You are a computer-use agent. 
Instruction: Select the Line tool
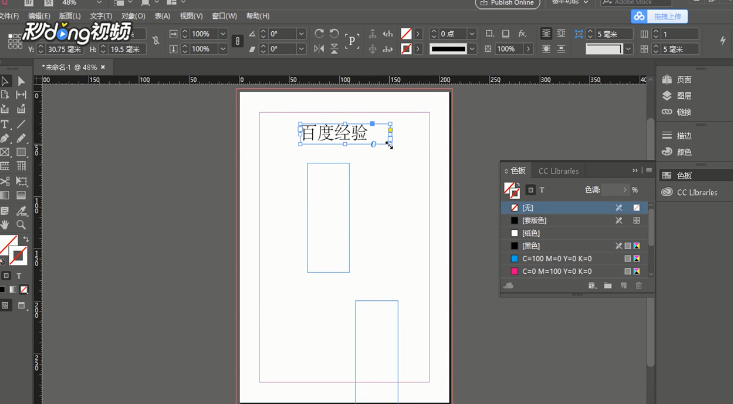click(x=22, y=124)
